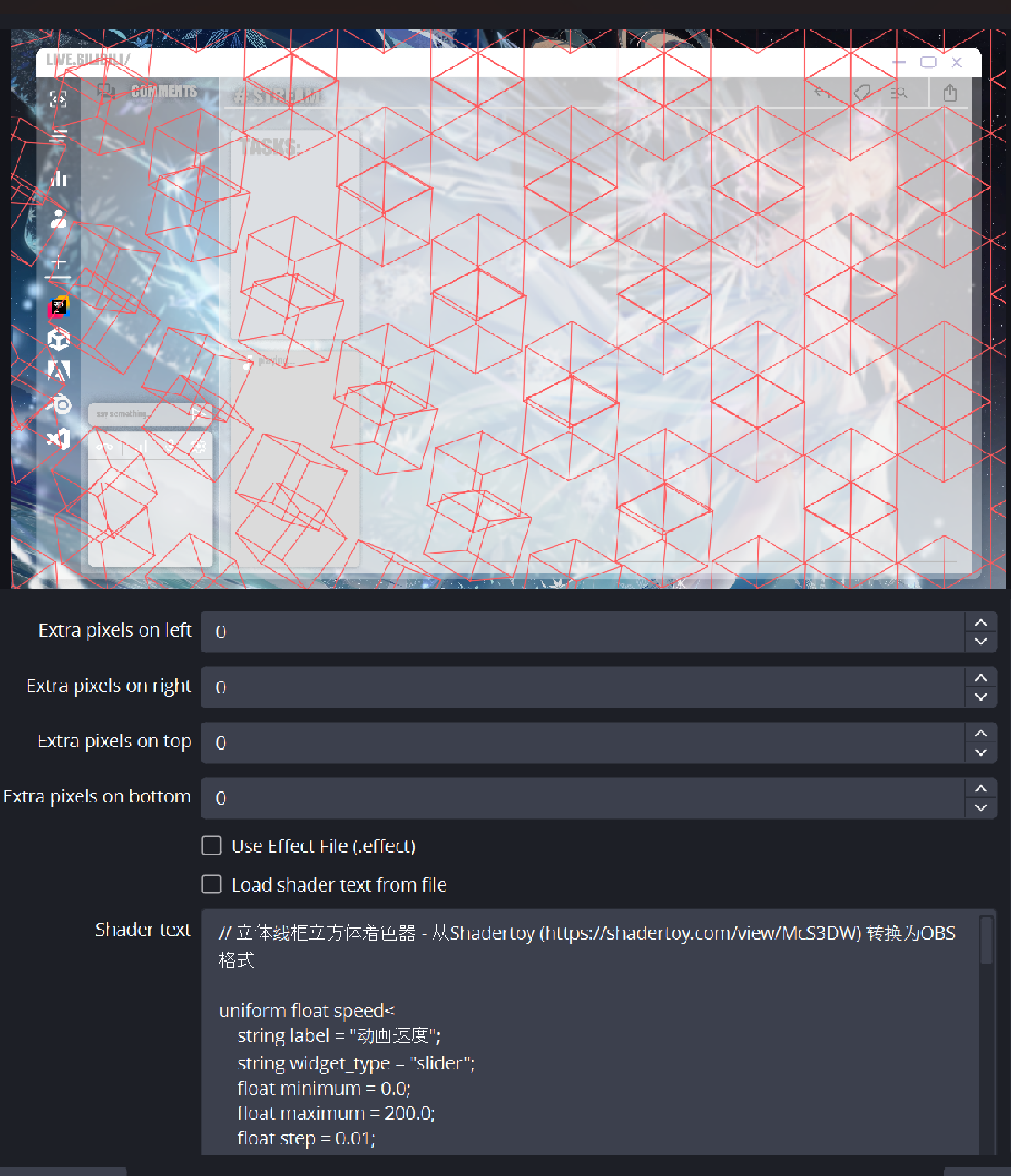Click the bar chart statistics icon
The height and width of the screenshot is (1176, 1011).
pos(59,178)
